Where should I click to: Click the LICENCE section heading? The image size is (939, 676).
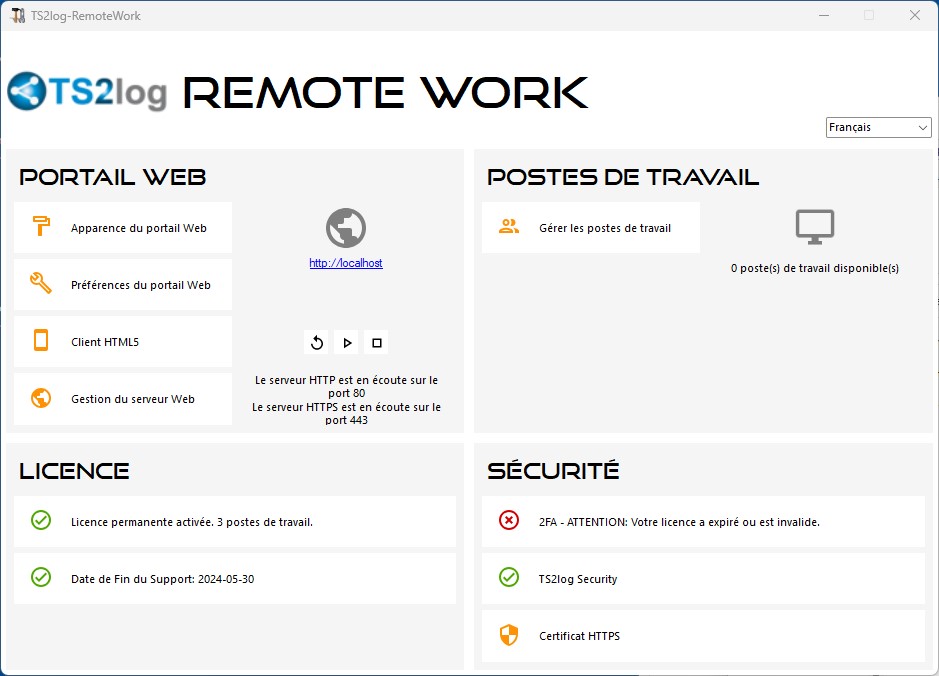click(x=74, y=471)
